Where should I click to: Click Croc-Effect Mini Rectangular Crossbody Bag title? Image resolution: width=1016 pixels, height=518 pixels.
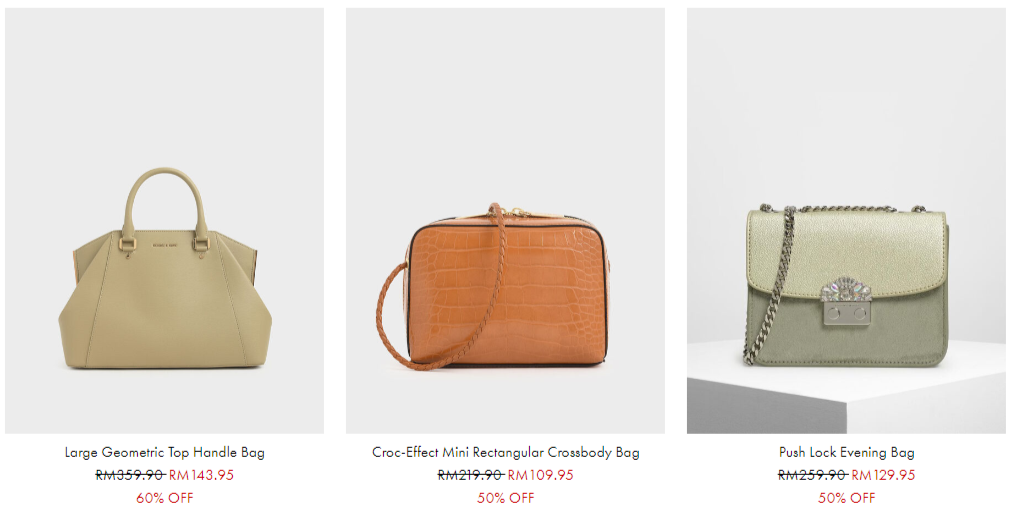click(505, 452)
